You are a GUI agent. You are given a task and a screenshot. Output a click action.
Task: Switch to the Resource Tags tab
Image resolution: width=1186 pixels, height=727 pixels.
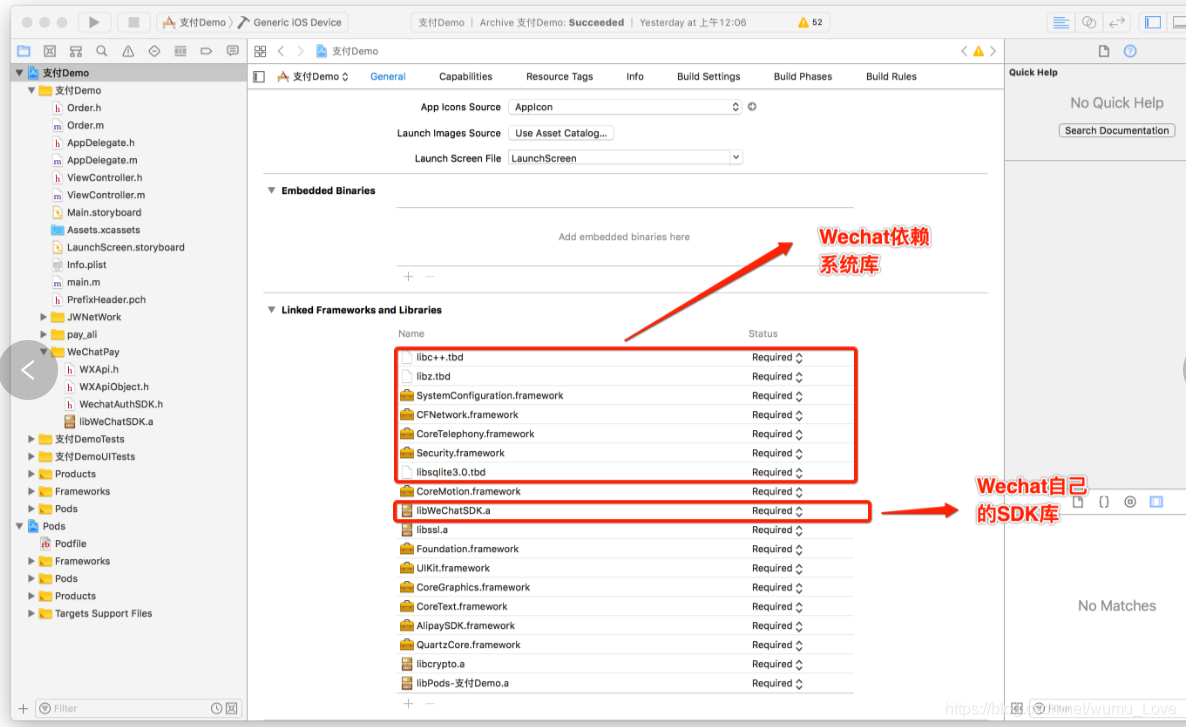[x=559, y=76]
